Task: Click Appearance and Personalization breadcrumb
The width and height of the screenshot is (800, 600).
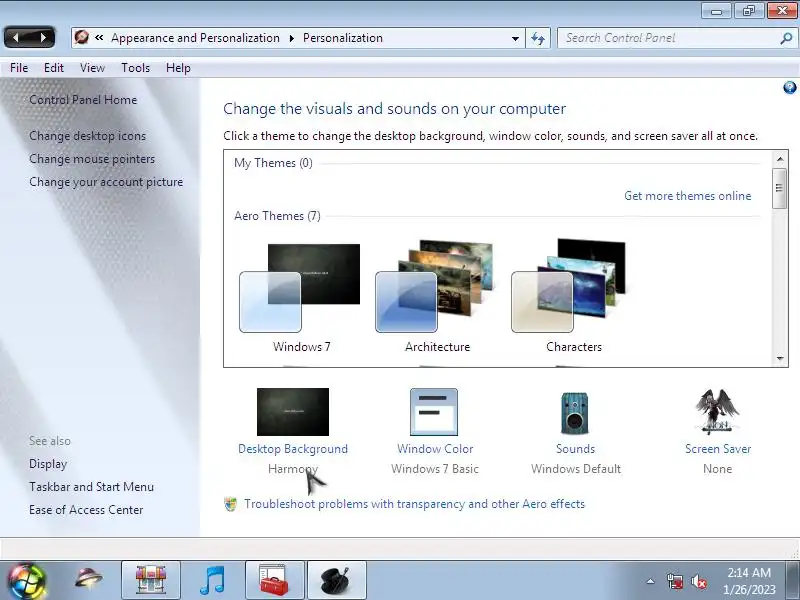Action: click(195, 38)
